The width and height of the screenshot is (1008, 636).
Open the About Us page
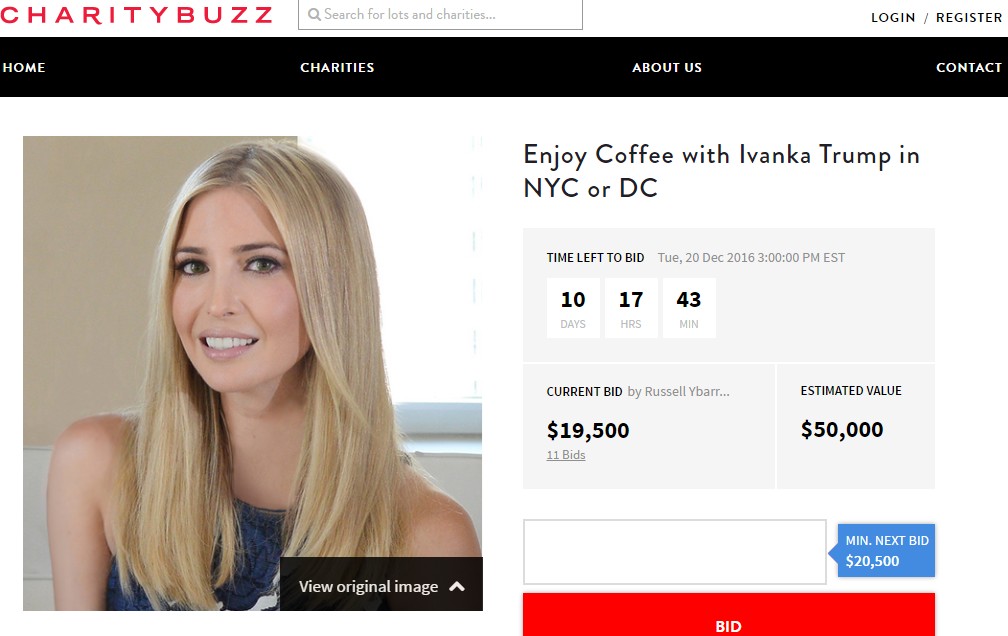tap(667, 68)
